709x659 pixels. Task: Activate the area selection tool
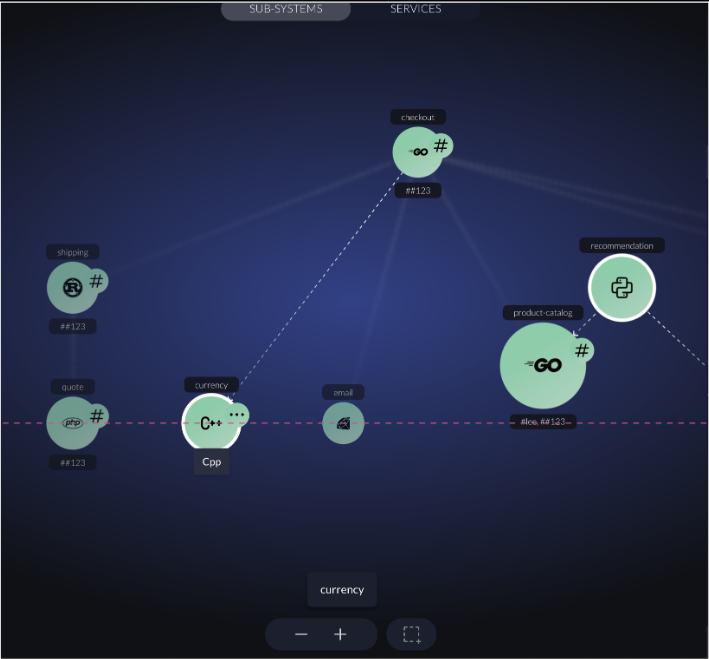[411, 634]
